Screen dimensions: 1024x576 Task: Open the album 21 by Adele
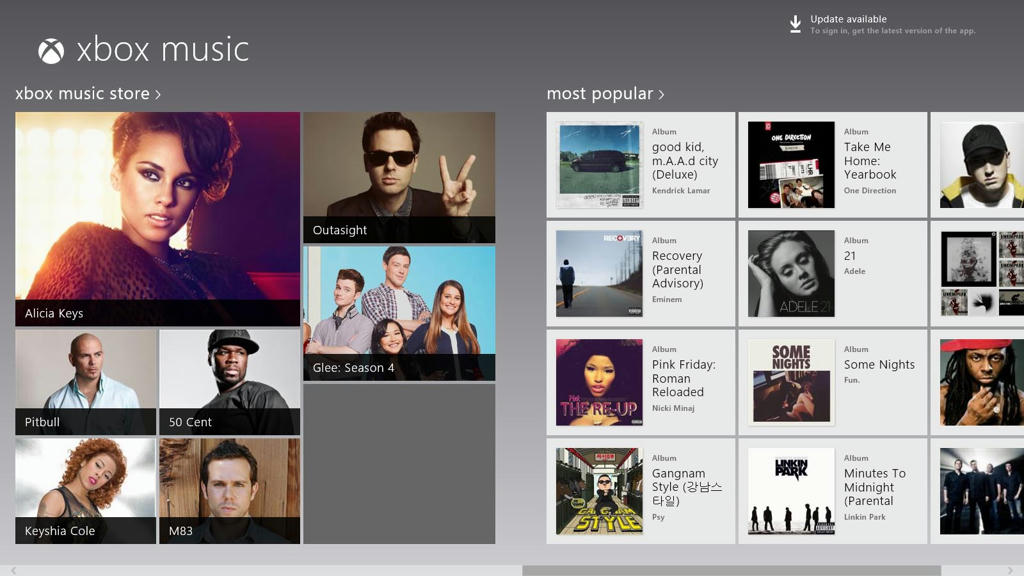pyautogui.click(x=835, y=272)
